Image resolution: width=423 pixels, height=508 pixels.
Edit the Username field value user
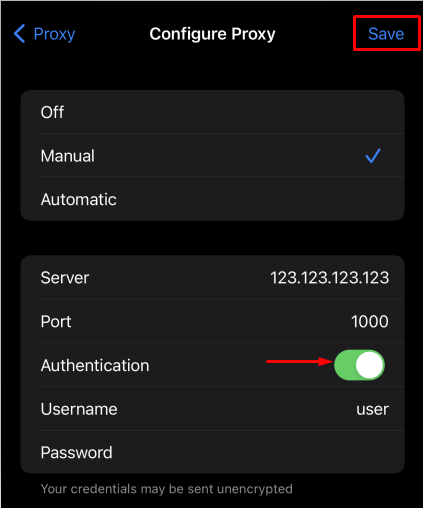(x=372, y=409)
